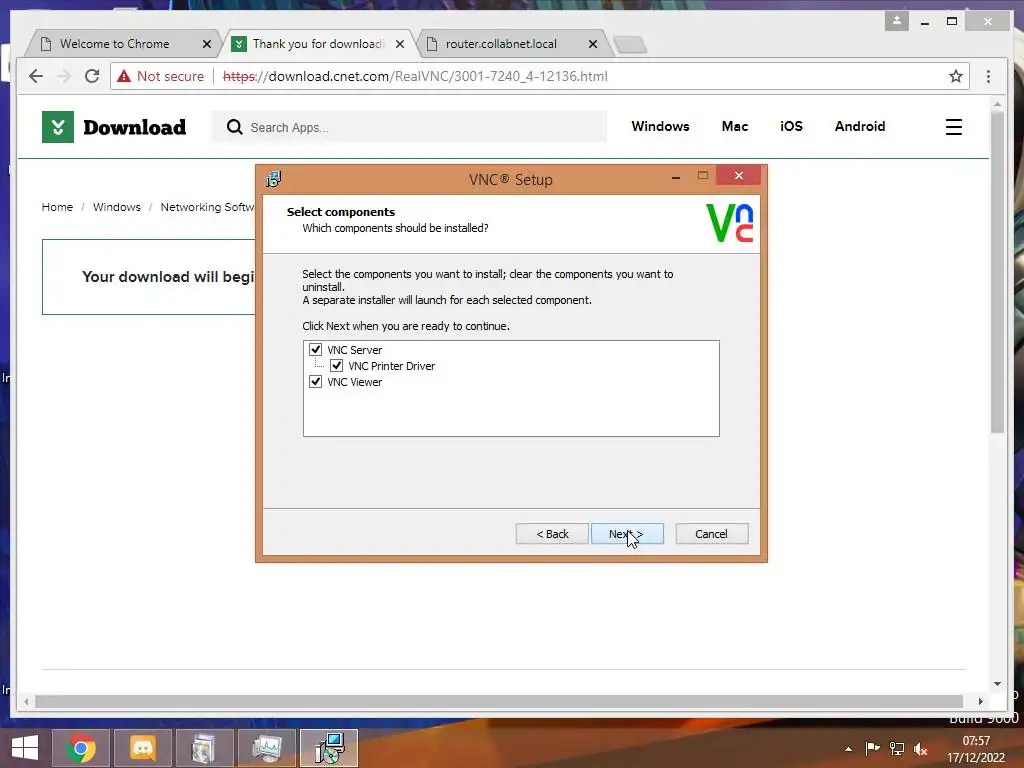Image resolution: width=1024 pixels, height=768 pixels.
Task: Click the green Download logo icon
Action: click(58, 127)
